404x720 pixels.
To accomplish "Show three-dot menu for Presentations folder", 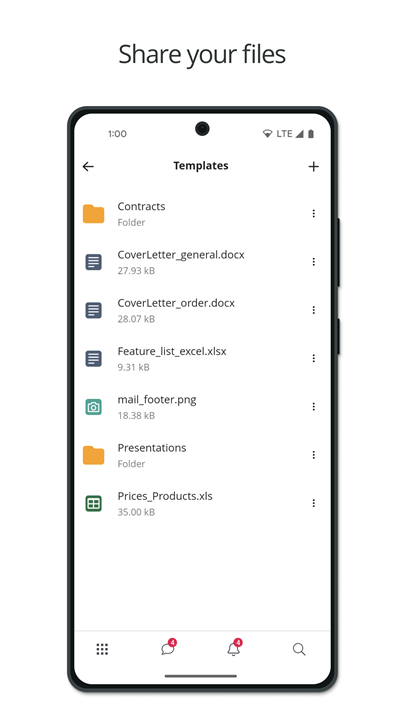I will 314,455.
